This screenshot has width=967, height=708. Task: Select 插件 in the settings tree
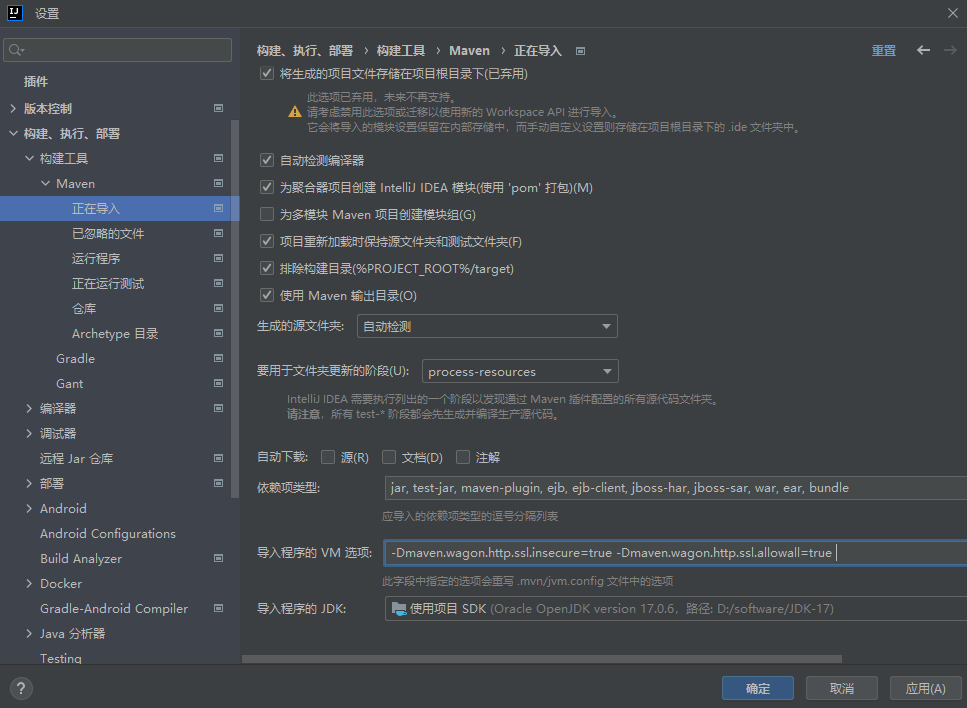36,81
